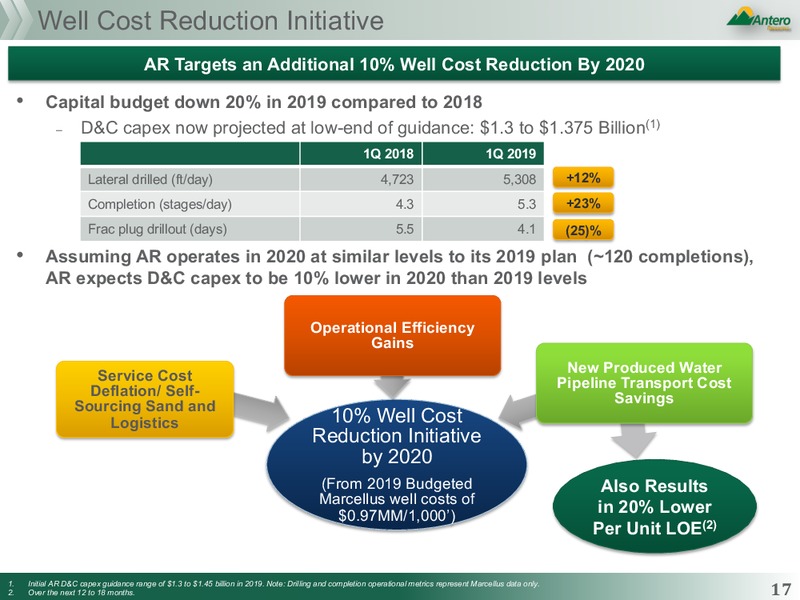Click the arrow from the Service Cost box
This screenshot has width=800, height=600.
[x=261, y=411]
